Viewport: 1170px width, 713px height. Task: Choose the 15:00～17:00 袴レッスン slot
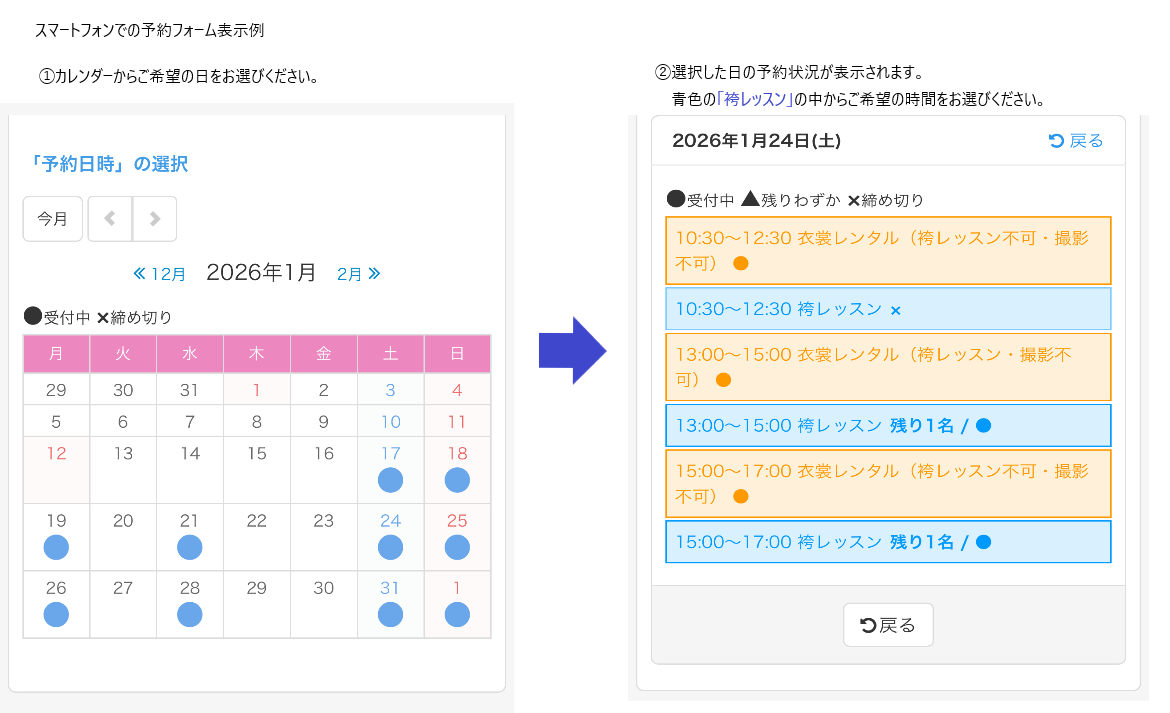tap(888, 542)
